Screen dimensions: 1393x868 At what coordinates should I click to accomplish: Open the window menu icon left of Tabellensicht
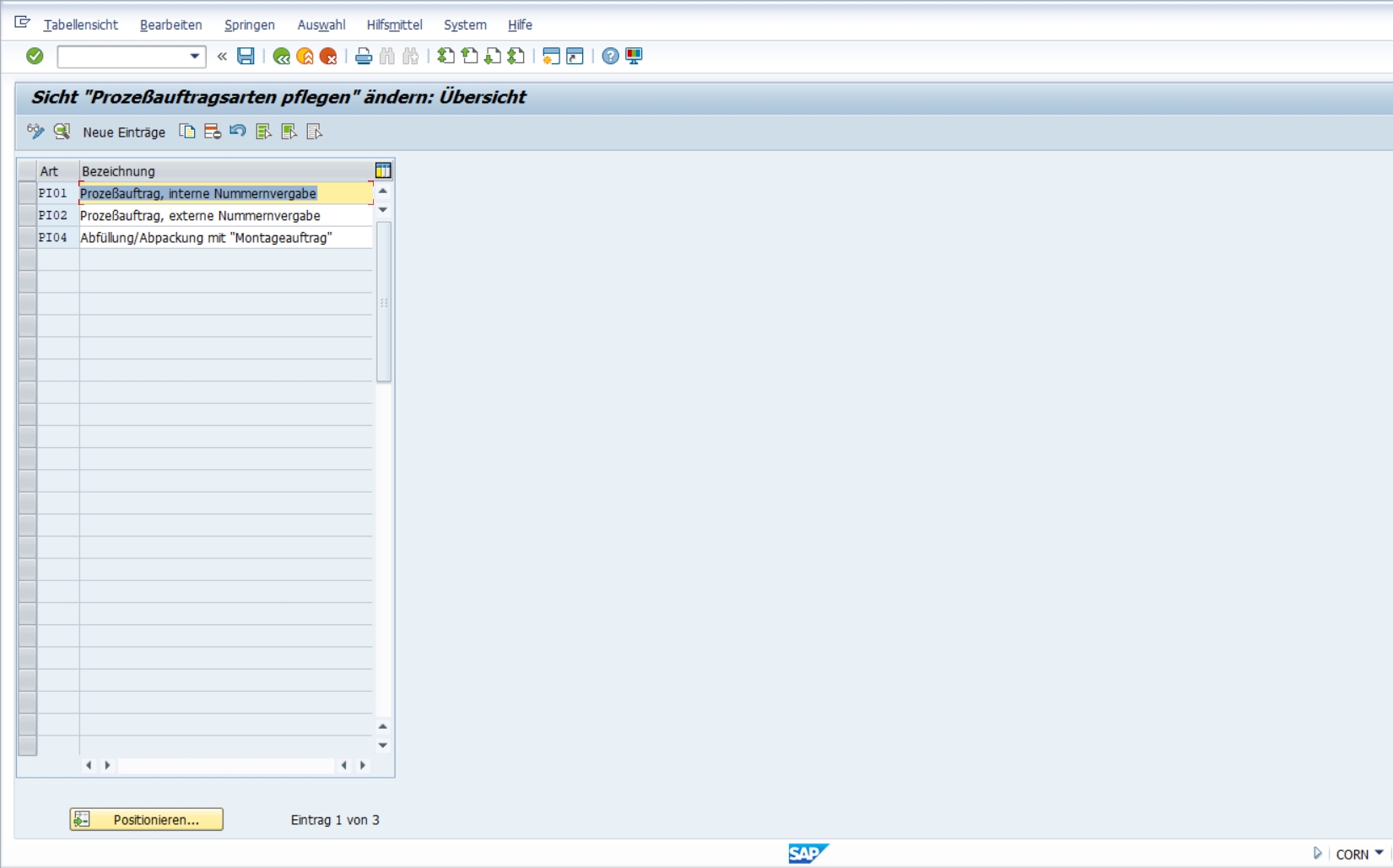(23, 23)
